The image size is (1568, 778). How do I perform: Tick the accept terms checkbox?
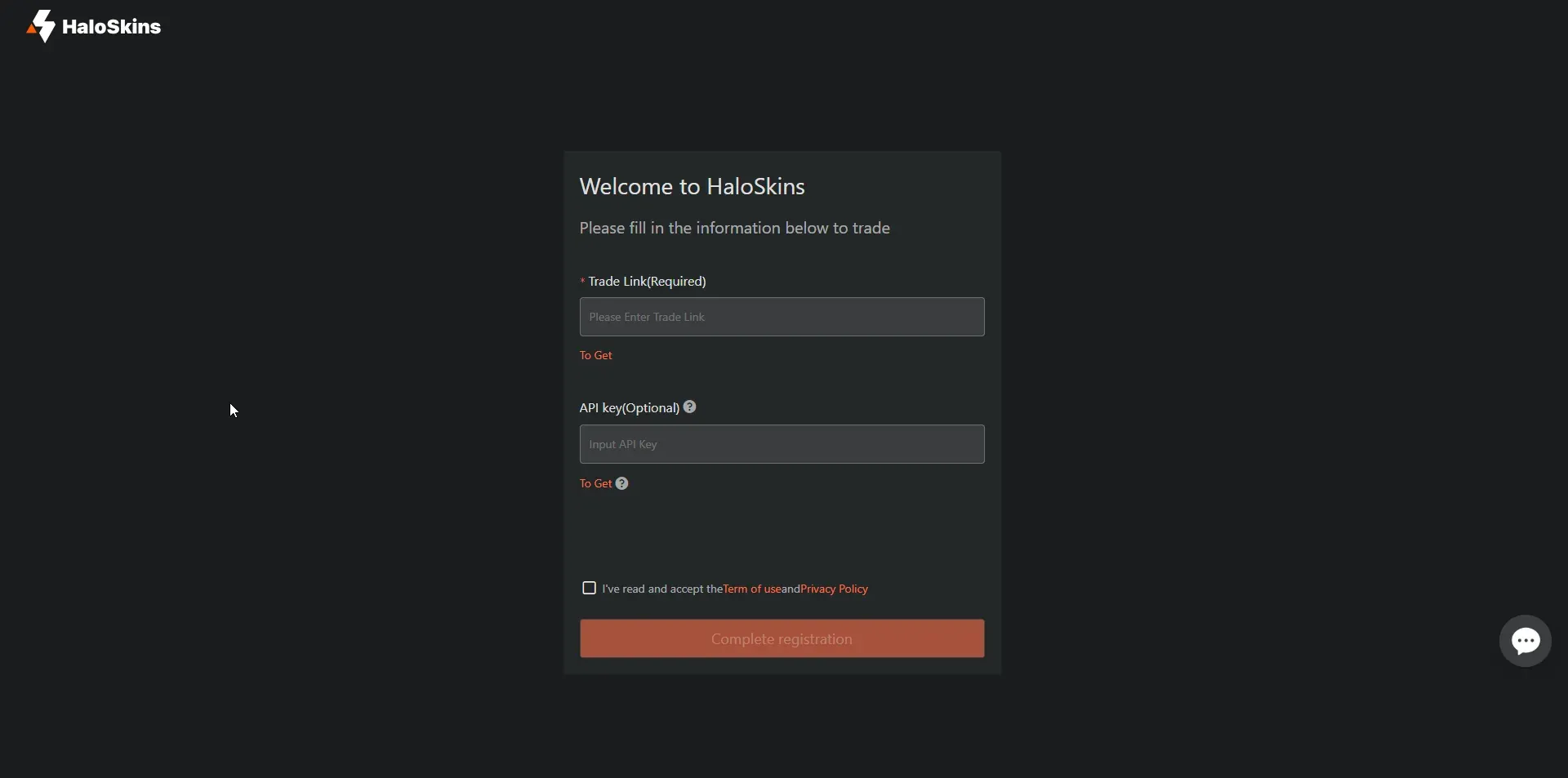(x=589, y=589)
